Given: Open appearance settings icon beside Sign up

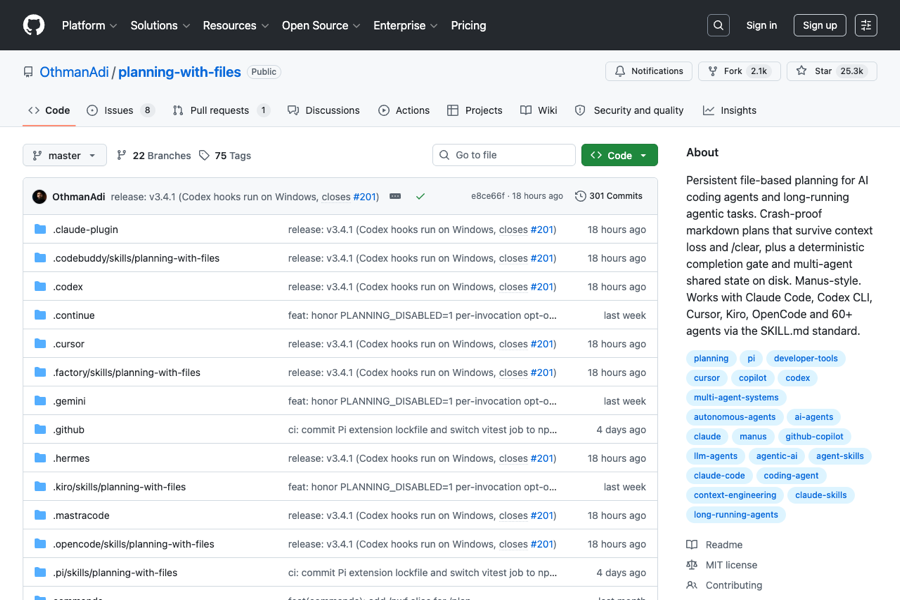Looking at the screenshot, I should pyautogui.click(x=866, y=25).
